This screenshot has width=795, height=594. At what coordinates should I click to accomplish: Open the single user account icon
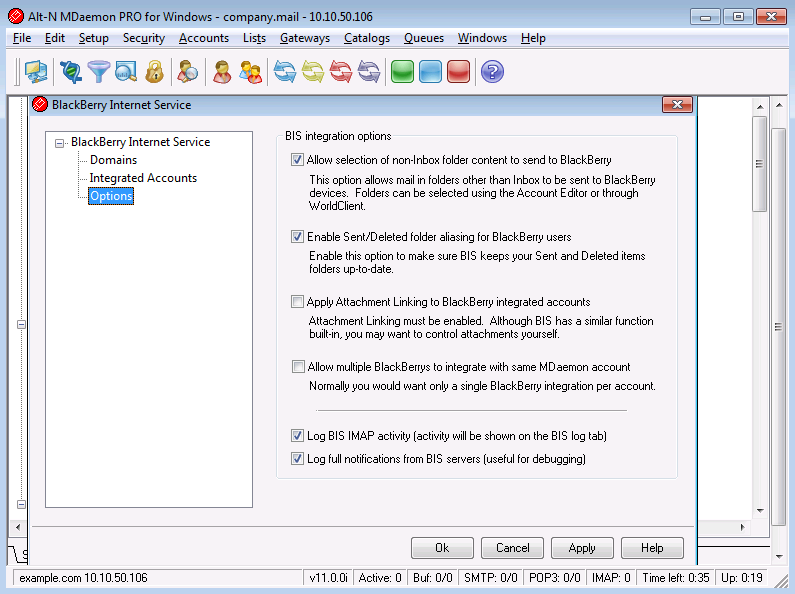pyautogui.click(x=222, y=71)
